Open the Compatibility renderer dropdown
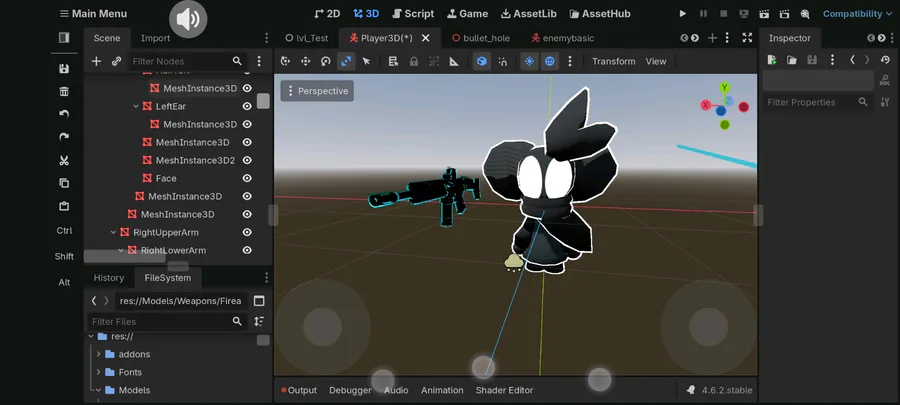Screen dimensions: 900x405 (x=858, y=14)
